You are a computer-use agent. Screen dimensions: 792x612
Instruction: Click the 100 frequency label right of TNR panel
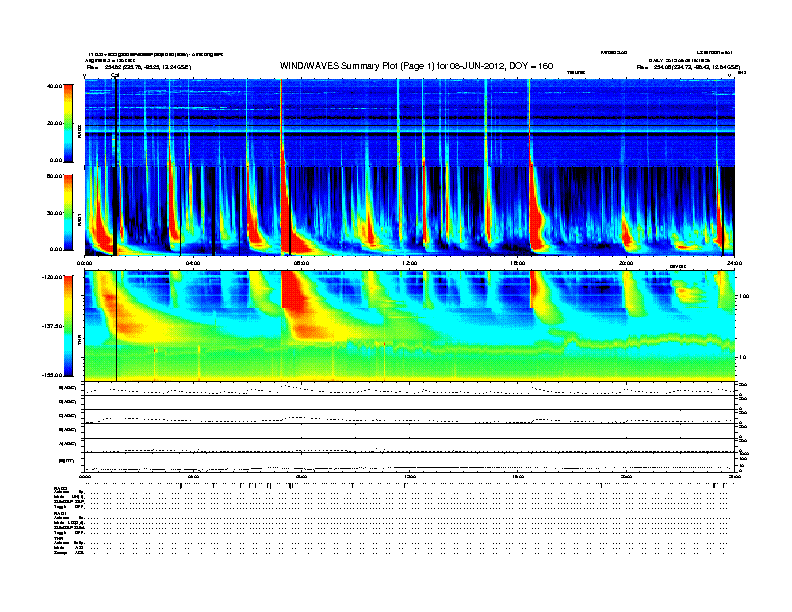[745, 296]
